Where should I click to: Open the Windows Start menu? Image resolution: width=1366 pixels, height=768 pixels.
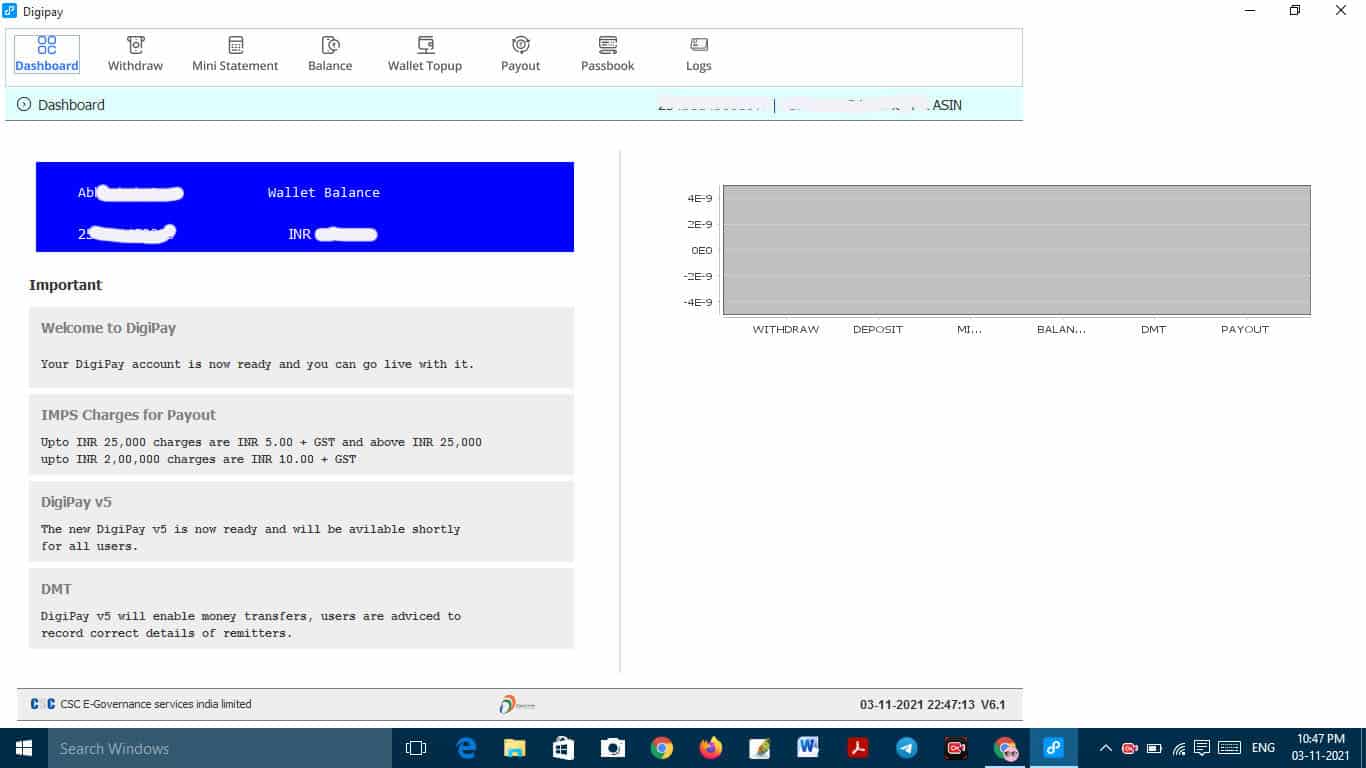tap(23, 748)
